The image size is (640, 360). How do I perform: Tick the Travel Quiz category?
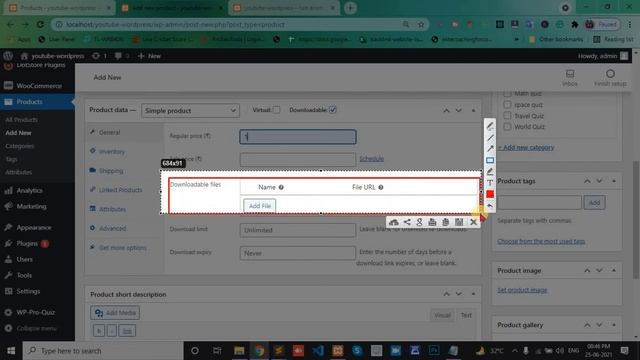coord(507,116)
